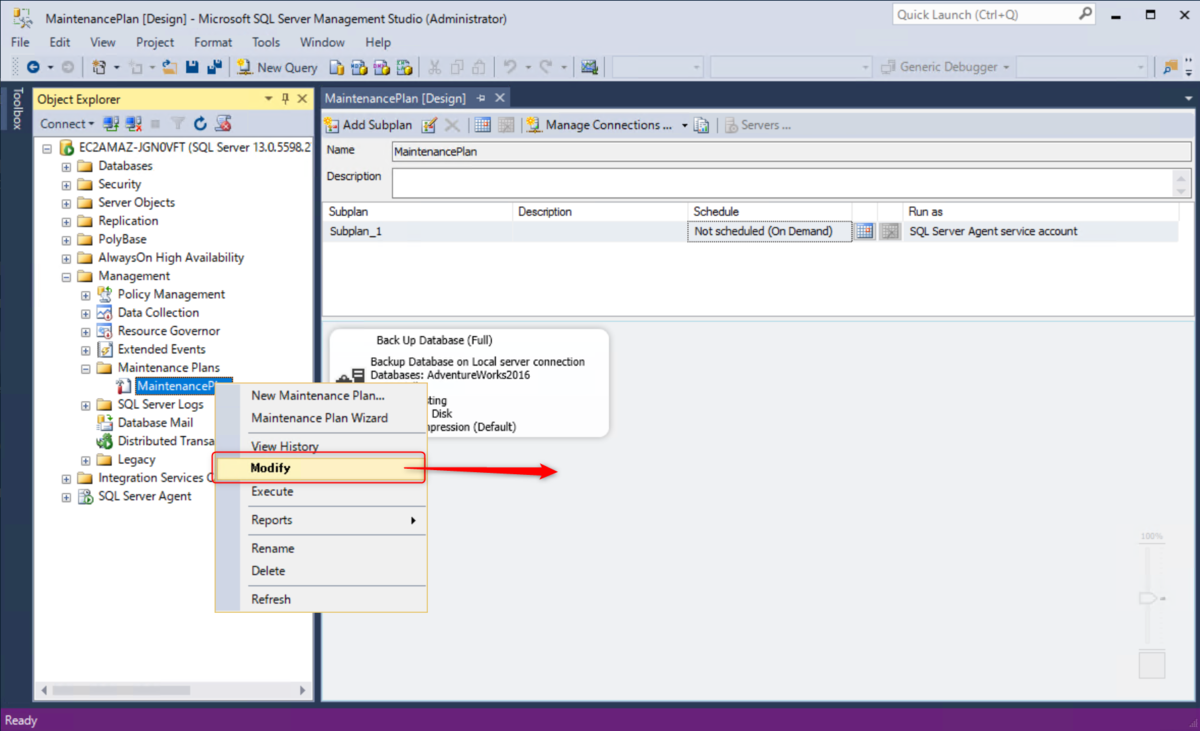Click the Activity Monitor icon in main toolbar

589,67
